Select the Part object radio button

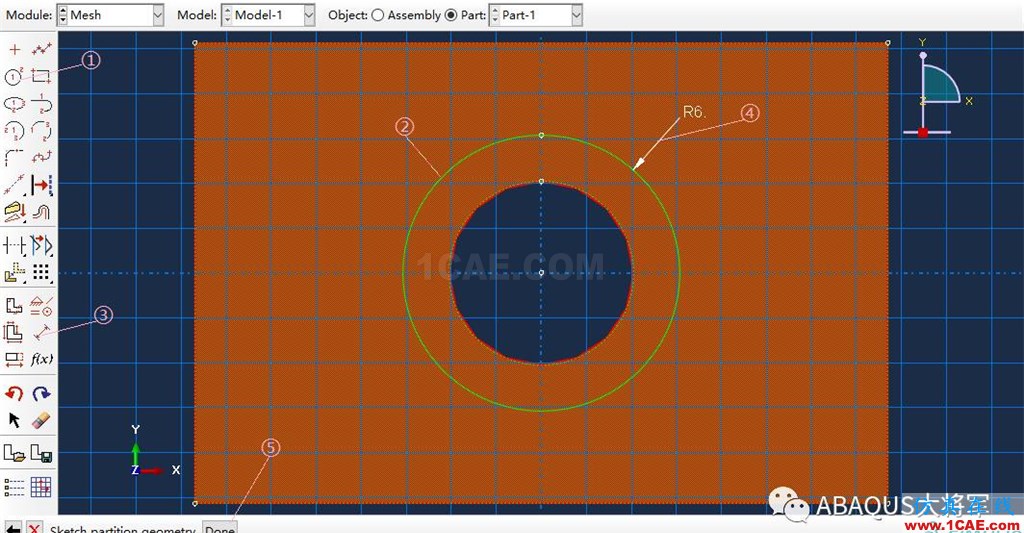[451, 15]
